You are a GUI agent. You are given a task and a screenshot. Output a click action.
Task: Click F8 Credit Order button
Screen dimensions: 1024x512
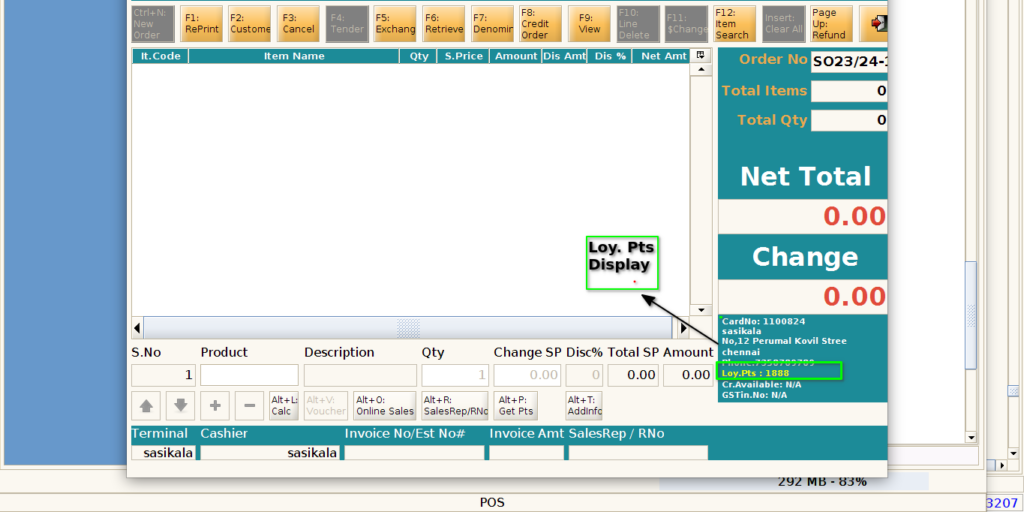coord(541,24)
